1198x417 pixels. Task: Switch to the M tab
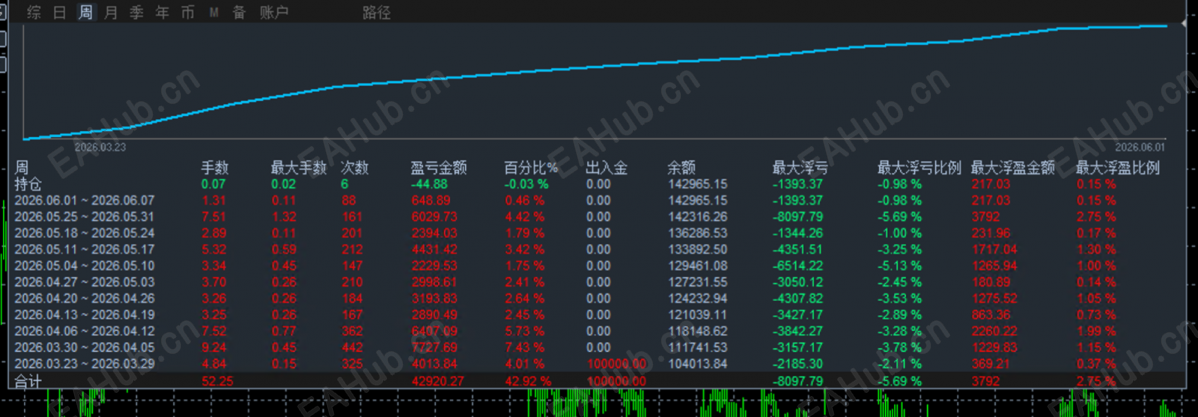coord(213,12)
